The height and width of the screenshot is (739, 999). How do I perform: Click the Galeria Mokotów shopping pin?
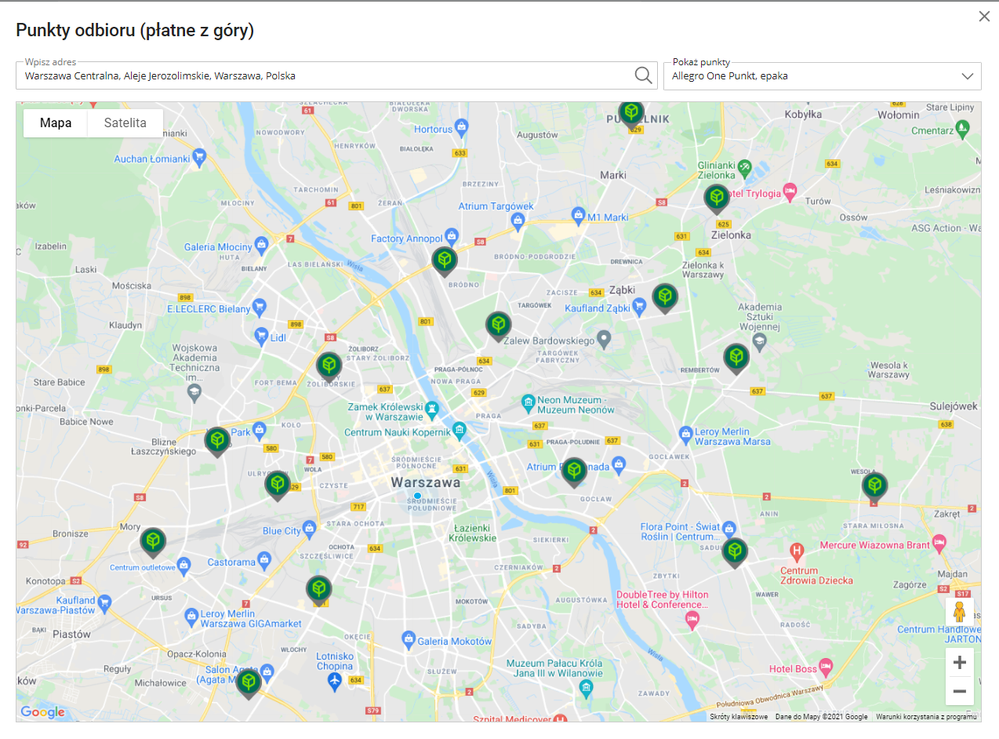click(x=408, y=639)
